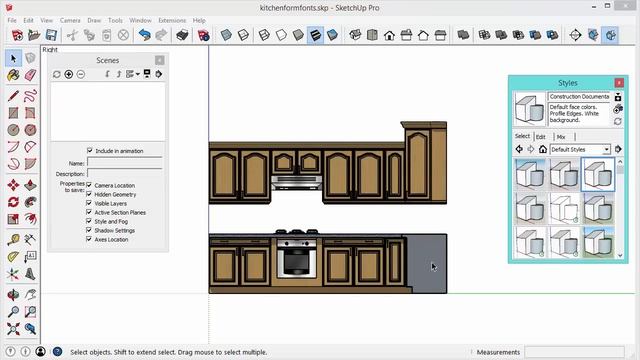Click the help question mark icon

(58, 351)
